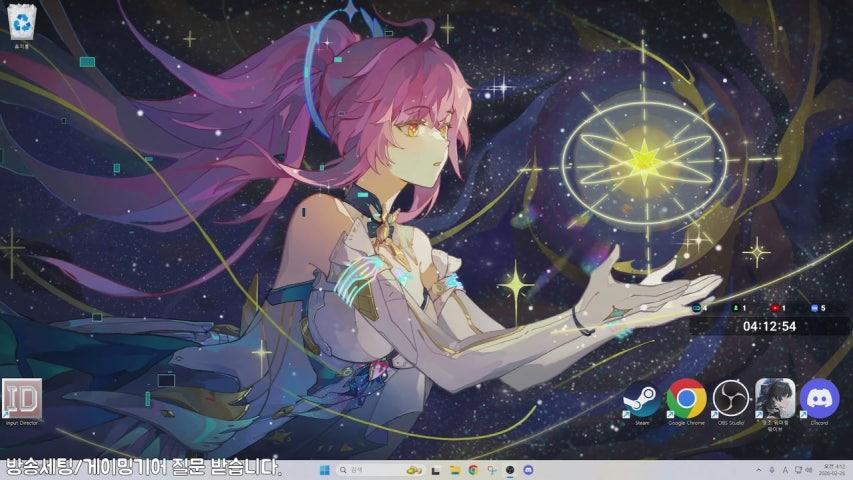Screen dimensions: 853x480
Task: Open the Recycle Bin desktop icon
Action: pos(22,26)
